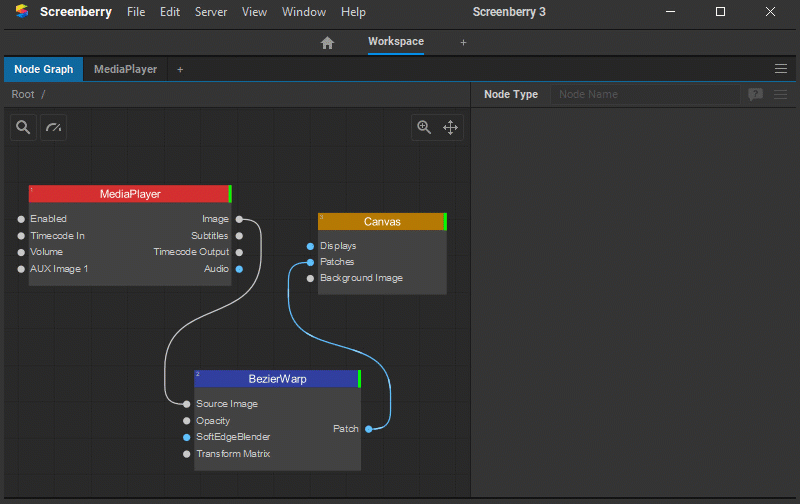The image size is (800, 504).
Task: Click the zoom-in magnifier icon
Action: (424, 127)
